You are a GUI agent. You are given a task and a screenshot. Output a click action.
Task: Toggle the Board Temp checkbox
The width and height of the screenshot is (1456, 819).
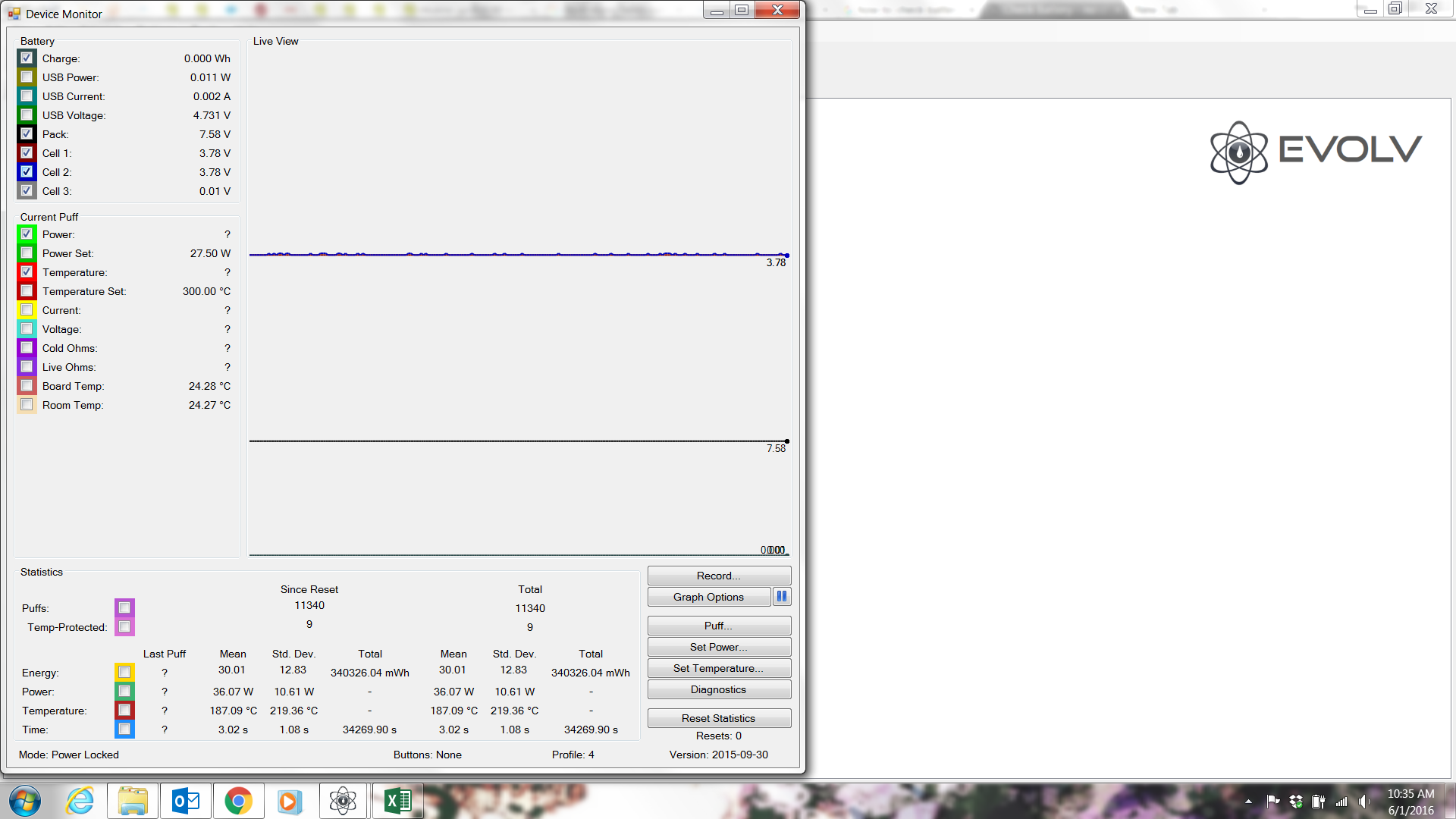pyautogui.click(x=27, y=386)
